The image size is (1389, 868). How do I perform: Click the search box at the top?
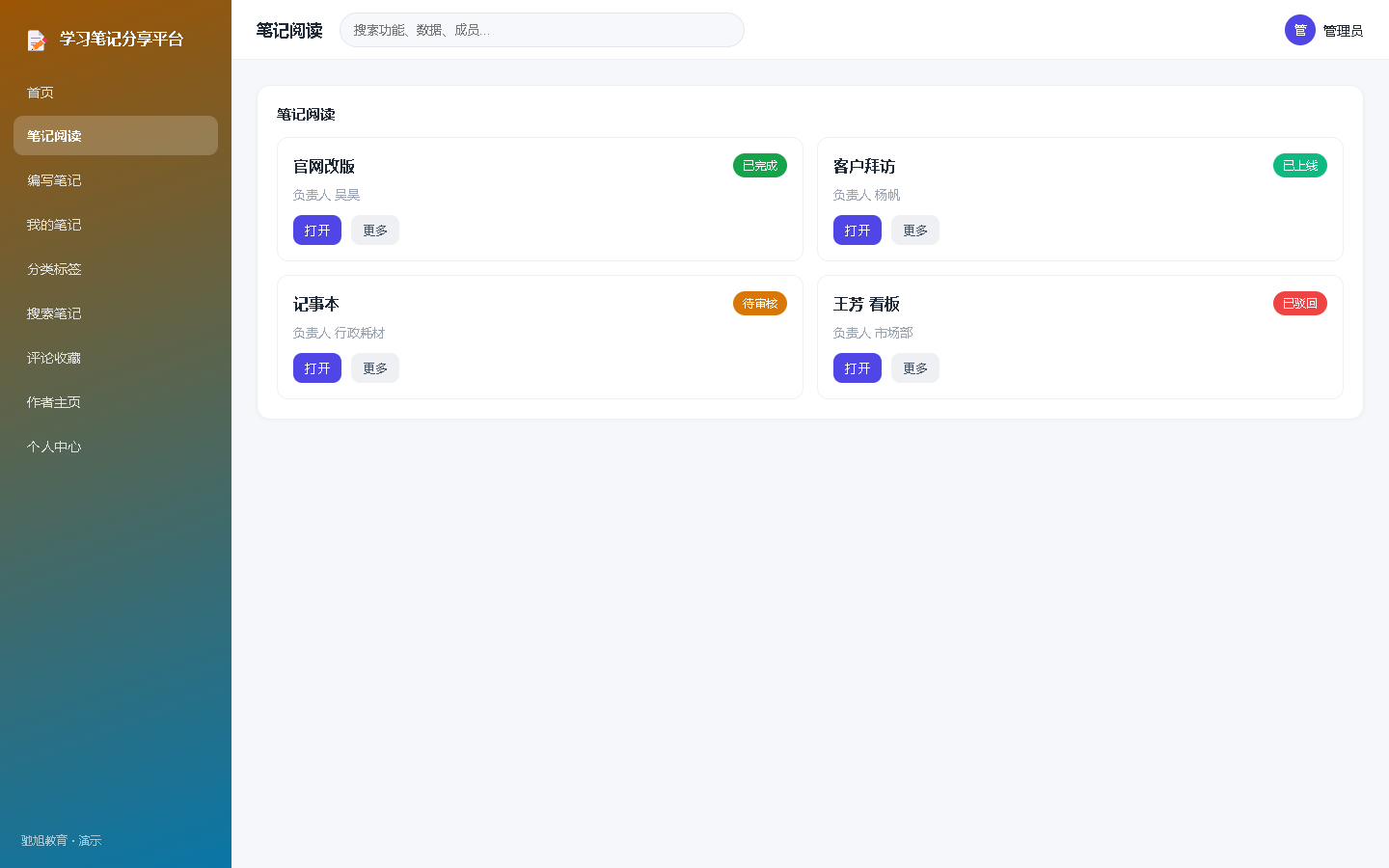[542, 30]
